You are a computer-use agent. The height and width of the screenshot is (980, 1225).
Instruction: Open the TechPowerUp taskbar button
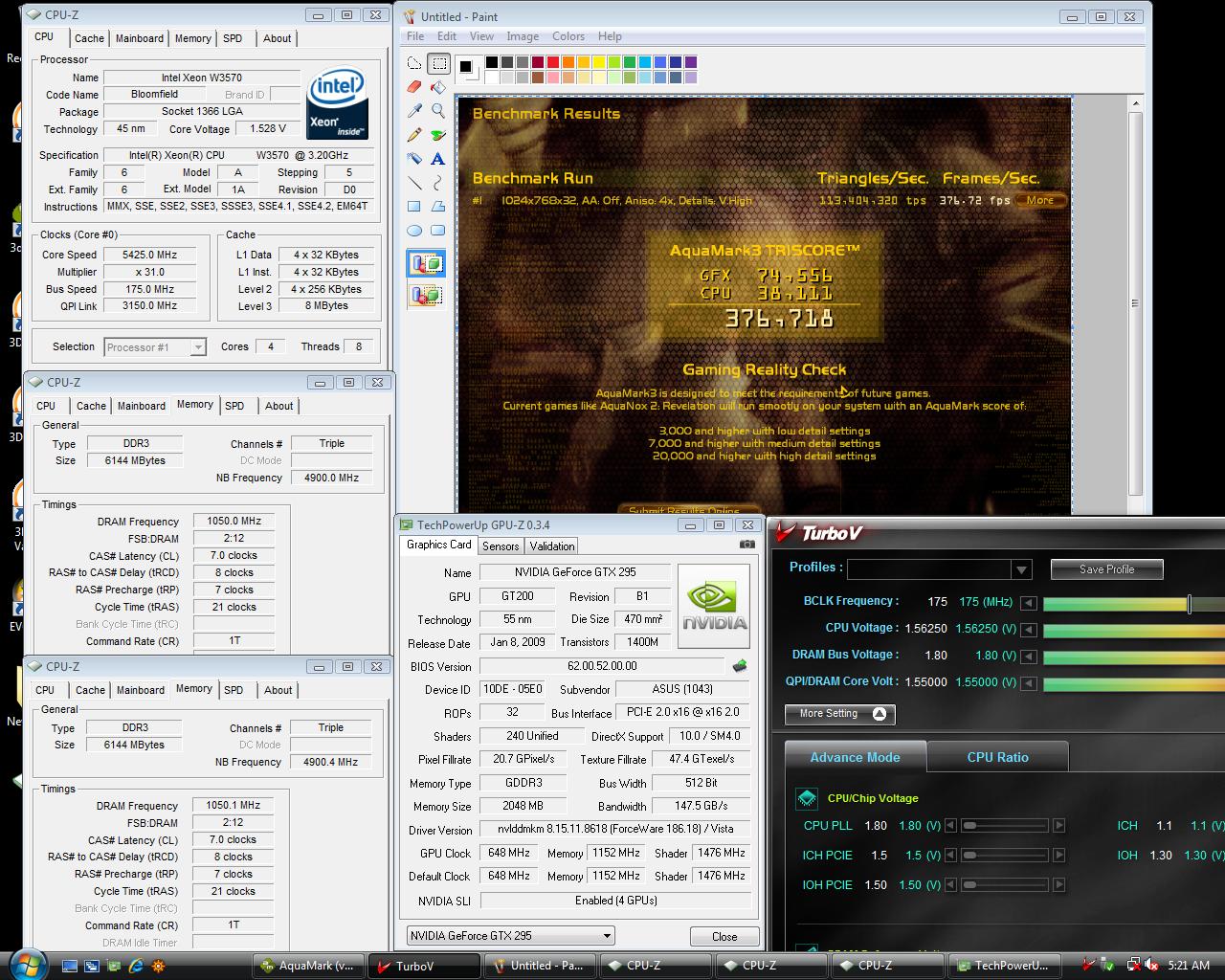point(1004,966)
